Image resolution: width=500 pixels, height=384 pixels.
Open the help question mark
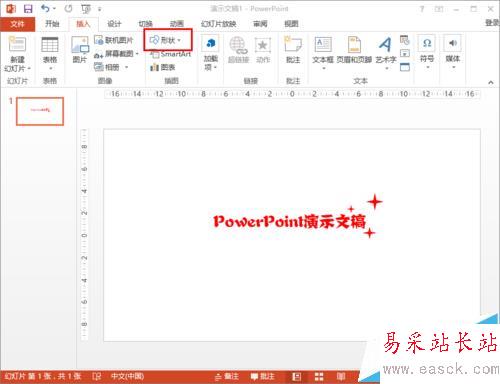(x=422, y=9)
